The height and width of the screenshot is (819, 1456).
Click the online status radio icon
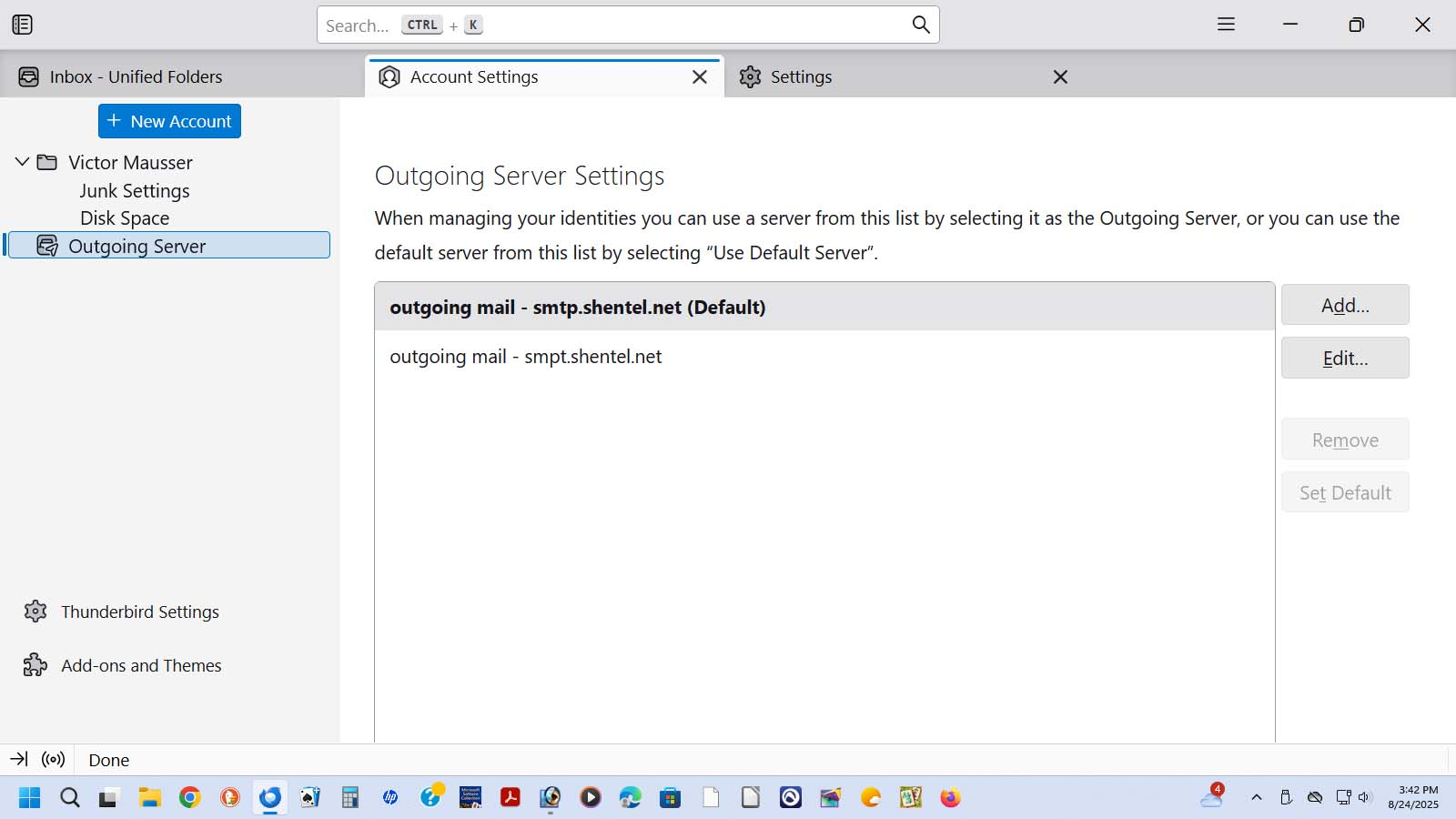pos(54,759)
